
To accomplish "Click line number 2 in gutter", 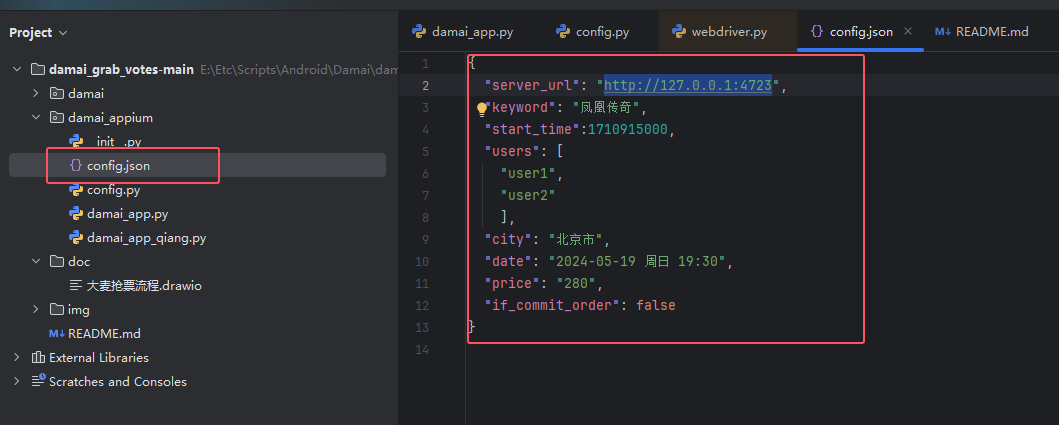I will (x=425, y=85).
